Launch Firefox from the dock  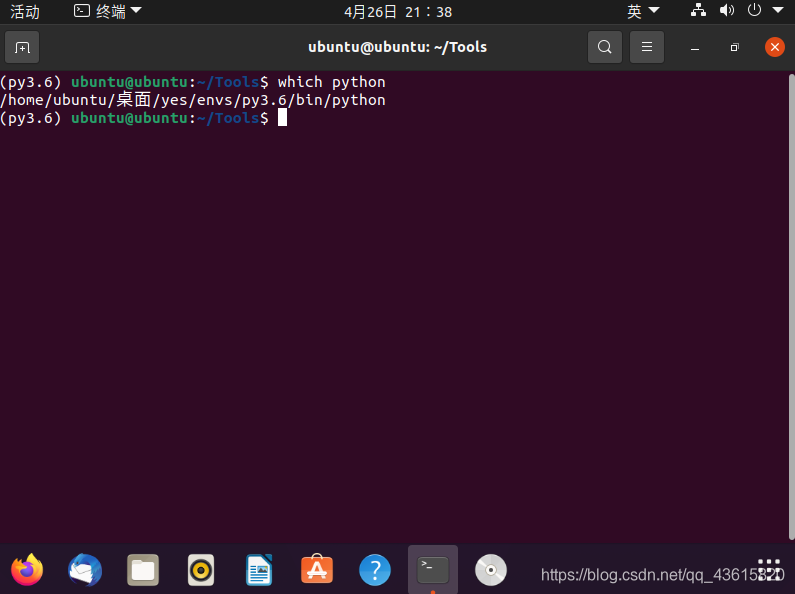click(27, 570)
